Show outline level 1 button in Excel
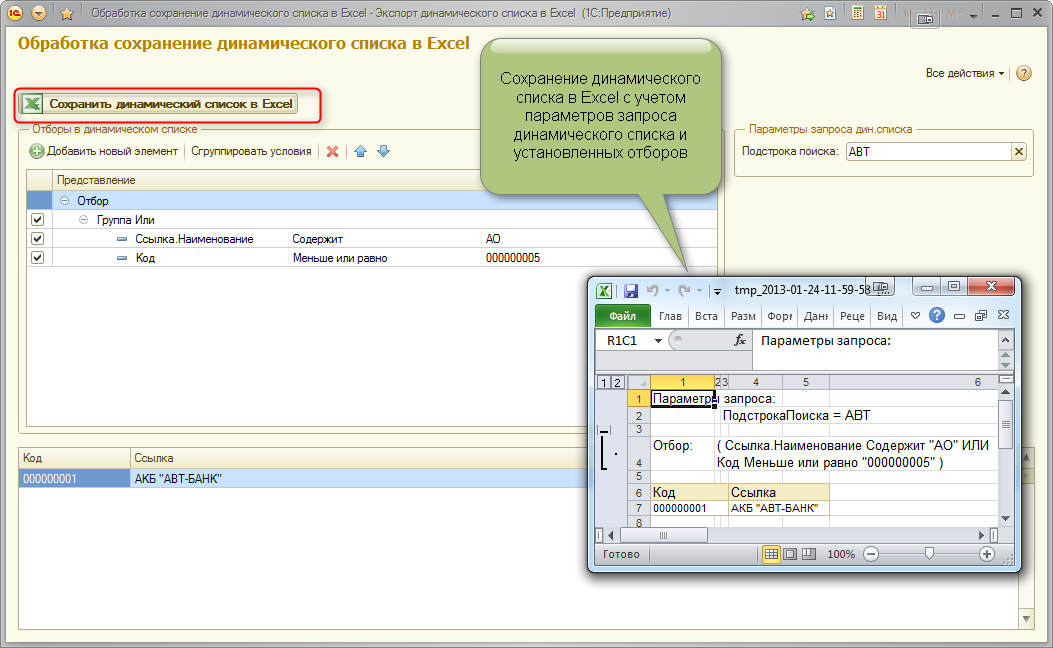 coord(604,383)
